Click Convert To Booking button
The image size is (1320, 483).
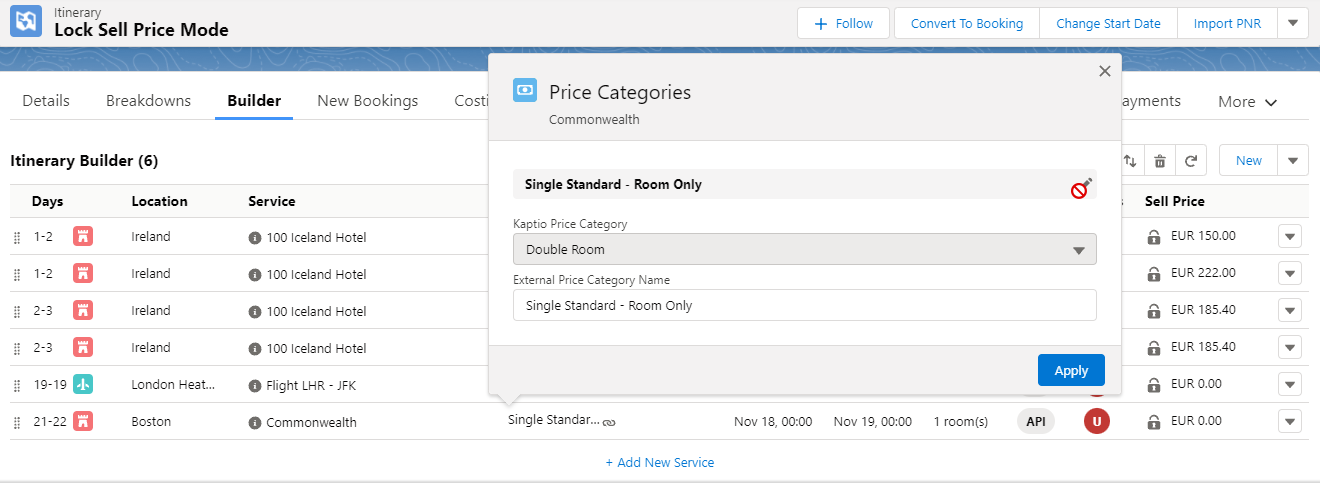967,23
